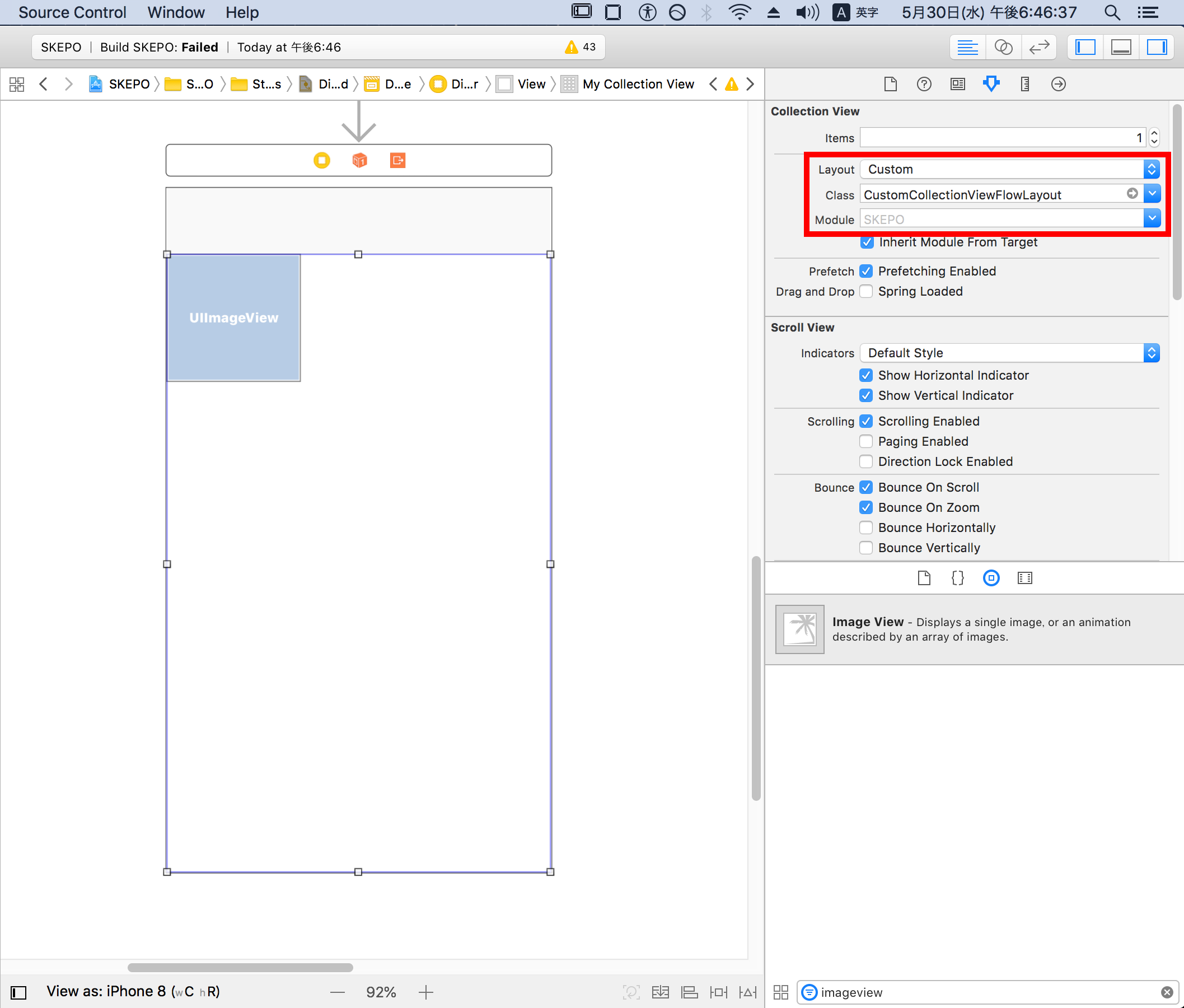Disable Prefetching Enabled checkbox
Viewport: 1184px width, 1008px height.
tap(866, 271)
